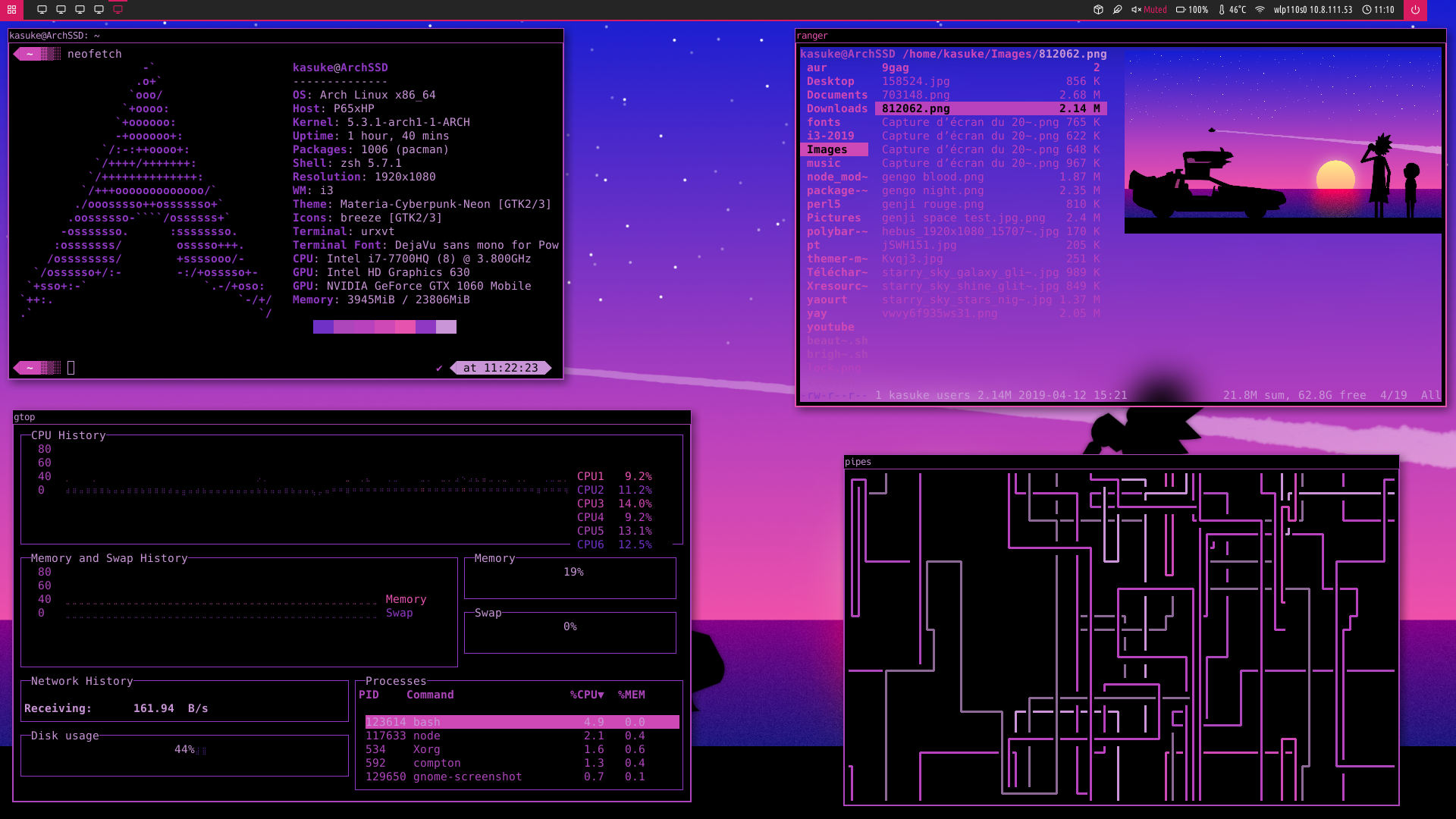Screen dimensions: 1456x819
Task: Switch to the second workspace monitor icon
Action: click(61, 10)
